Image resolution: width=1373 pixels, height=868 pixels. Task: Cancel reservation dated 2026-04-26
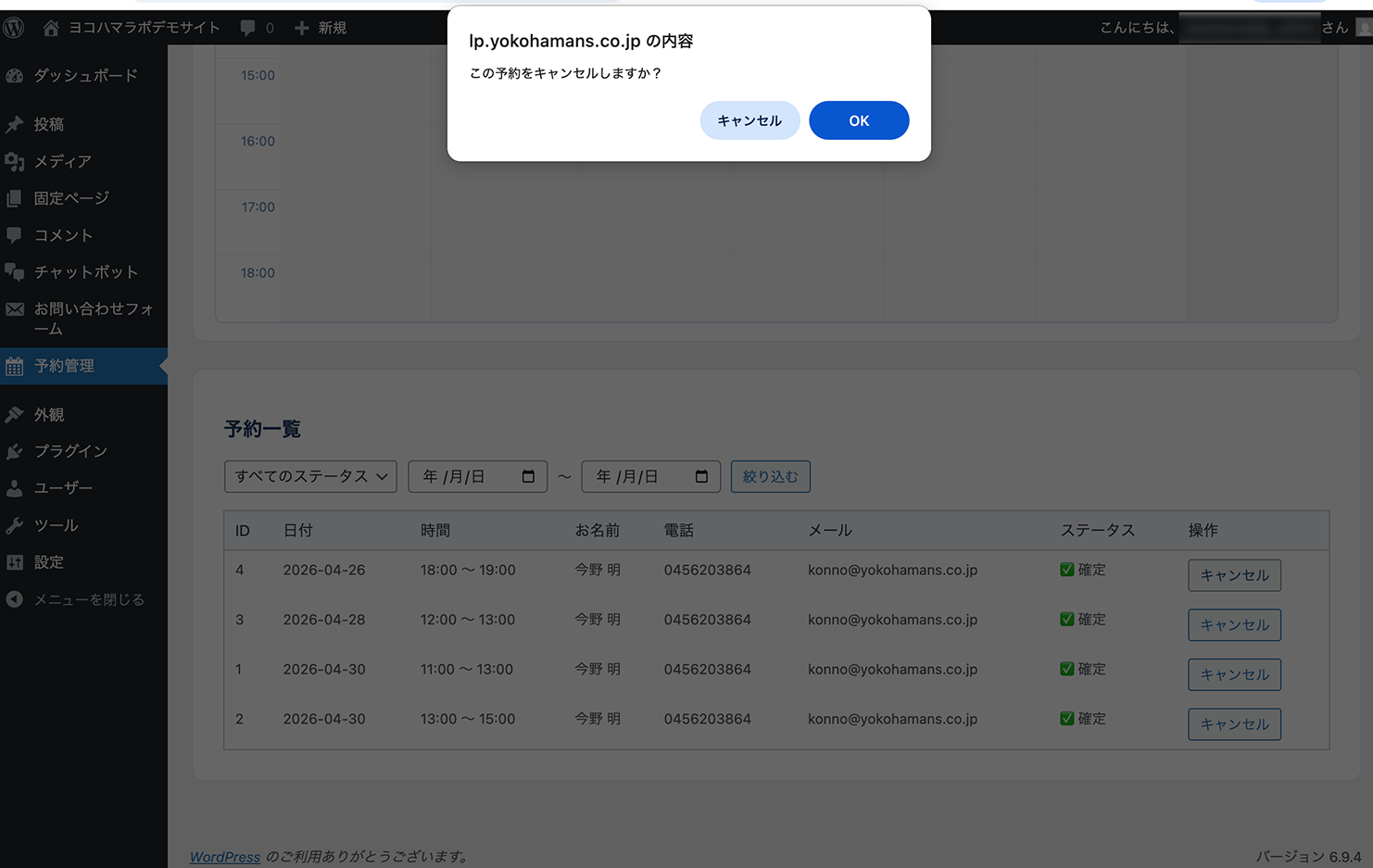[1234, 575]
